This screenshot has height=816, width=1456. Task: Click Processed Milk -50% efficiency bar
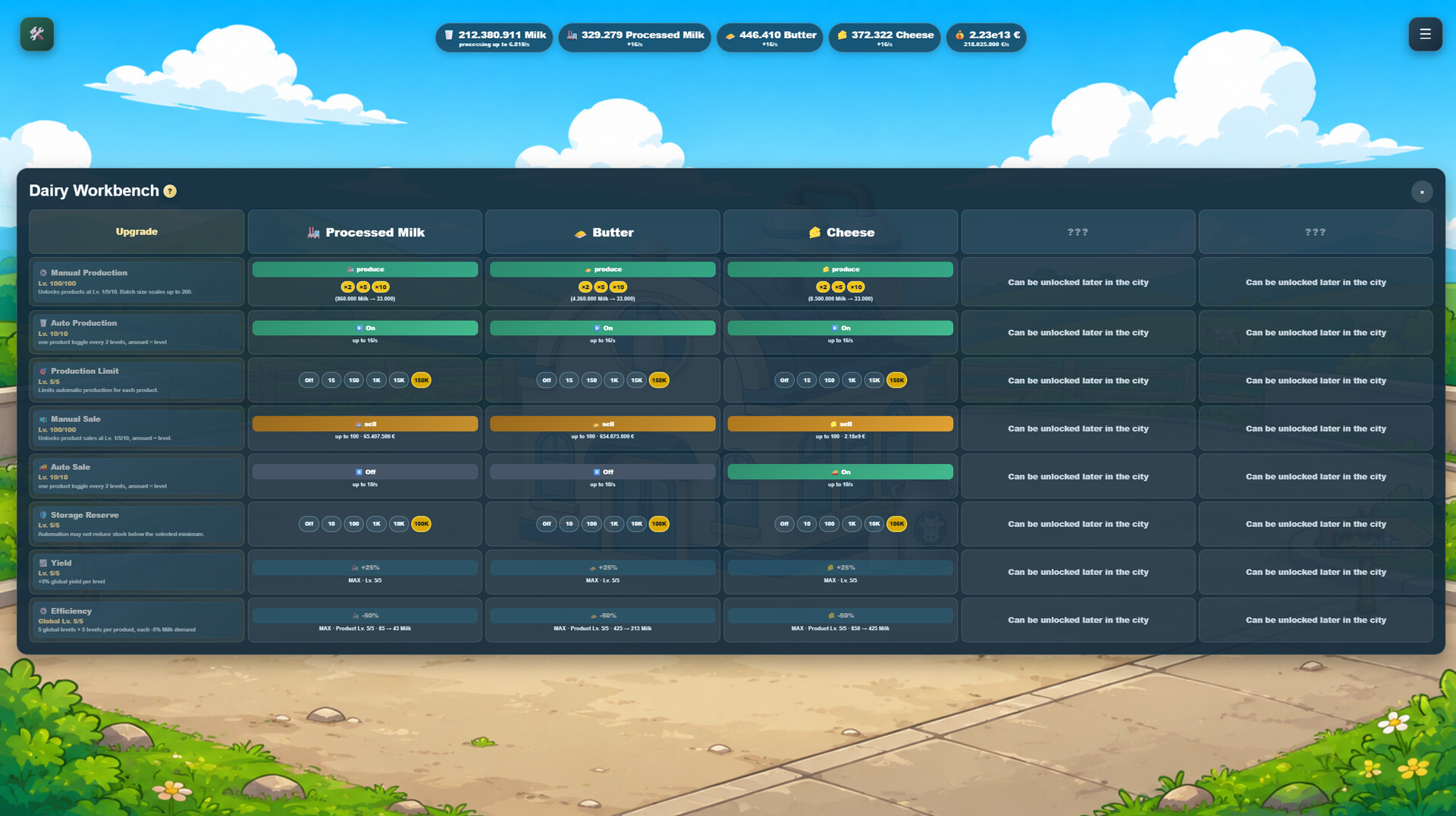(x=365, y=616)
